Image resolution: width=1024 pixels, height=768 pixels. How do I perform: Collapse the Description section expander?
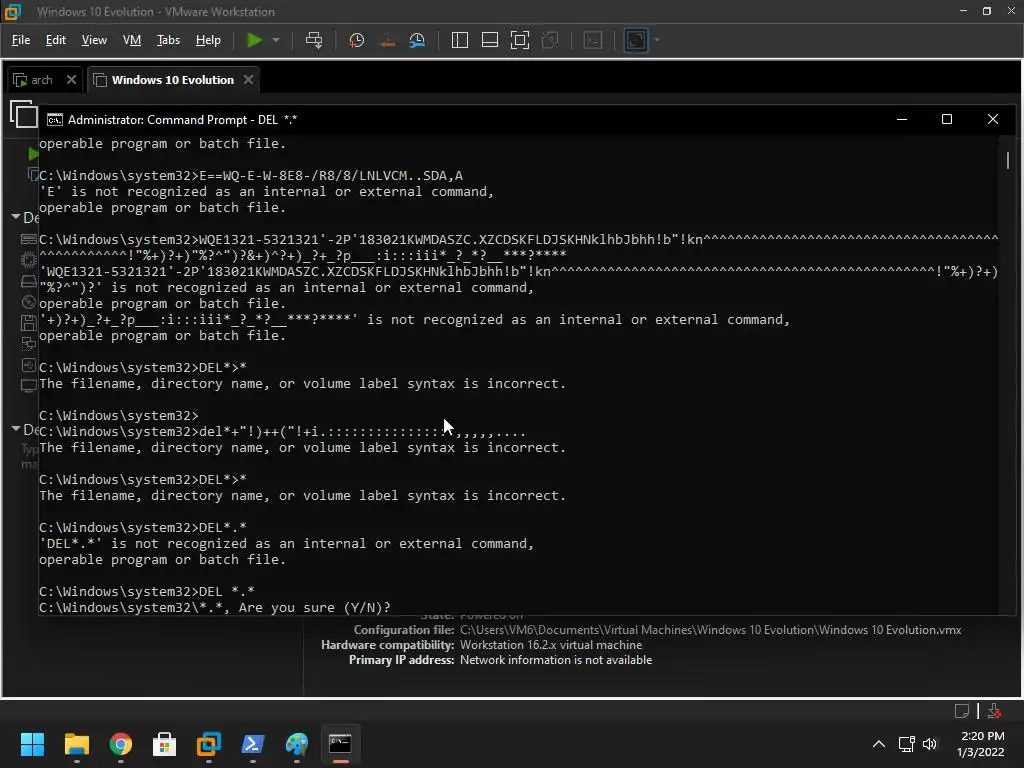(x=16, y=428)
